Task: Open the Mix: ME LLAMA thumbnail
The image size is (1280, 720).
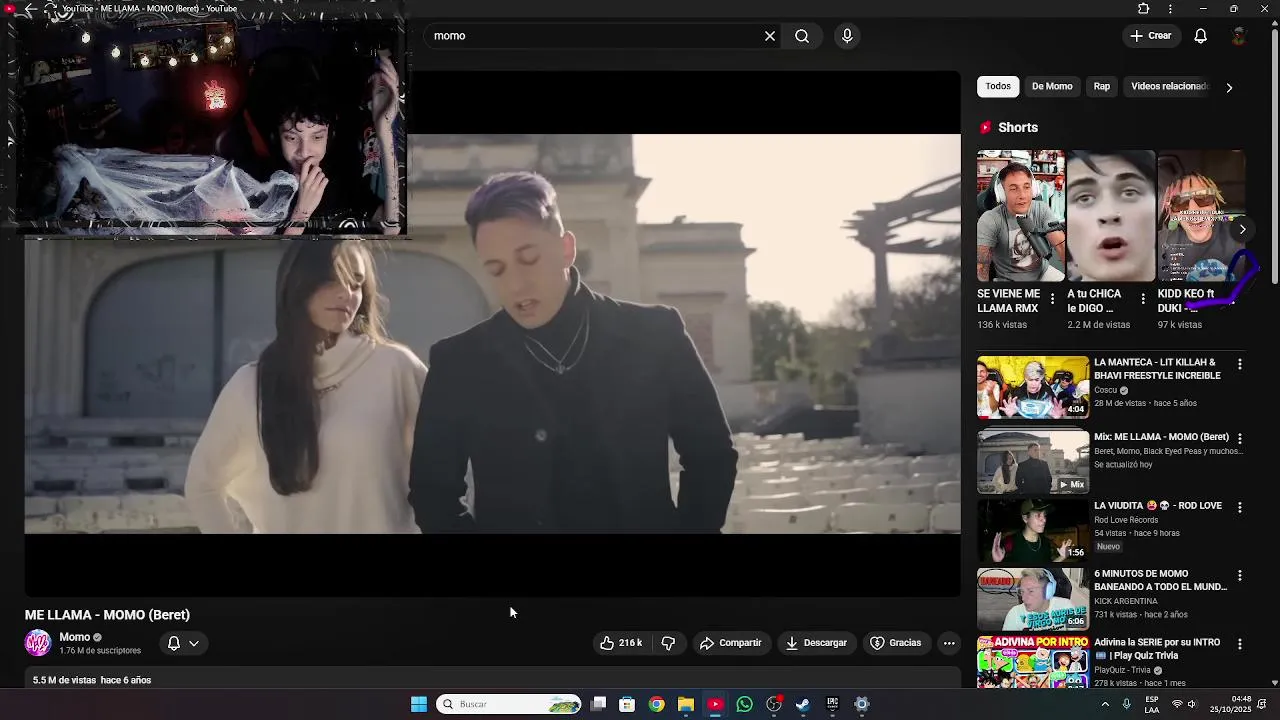Action: pyautogui.click(x=1033, y=461)
